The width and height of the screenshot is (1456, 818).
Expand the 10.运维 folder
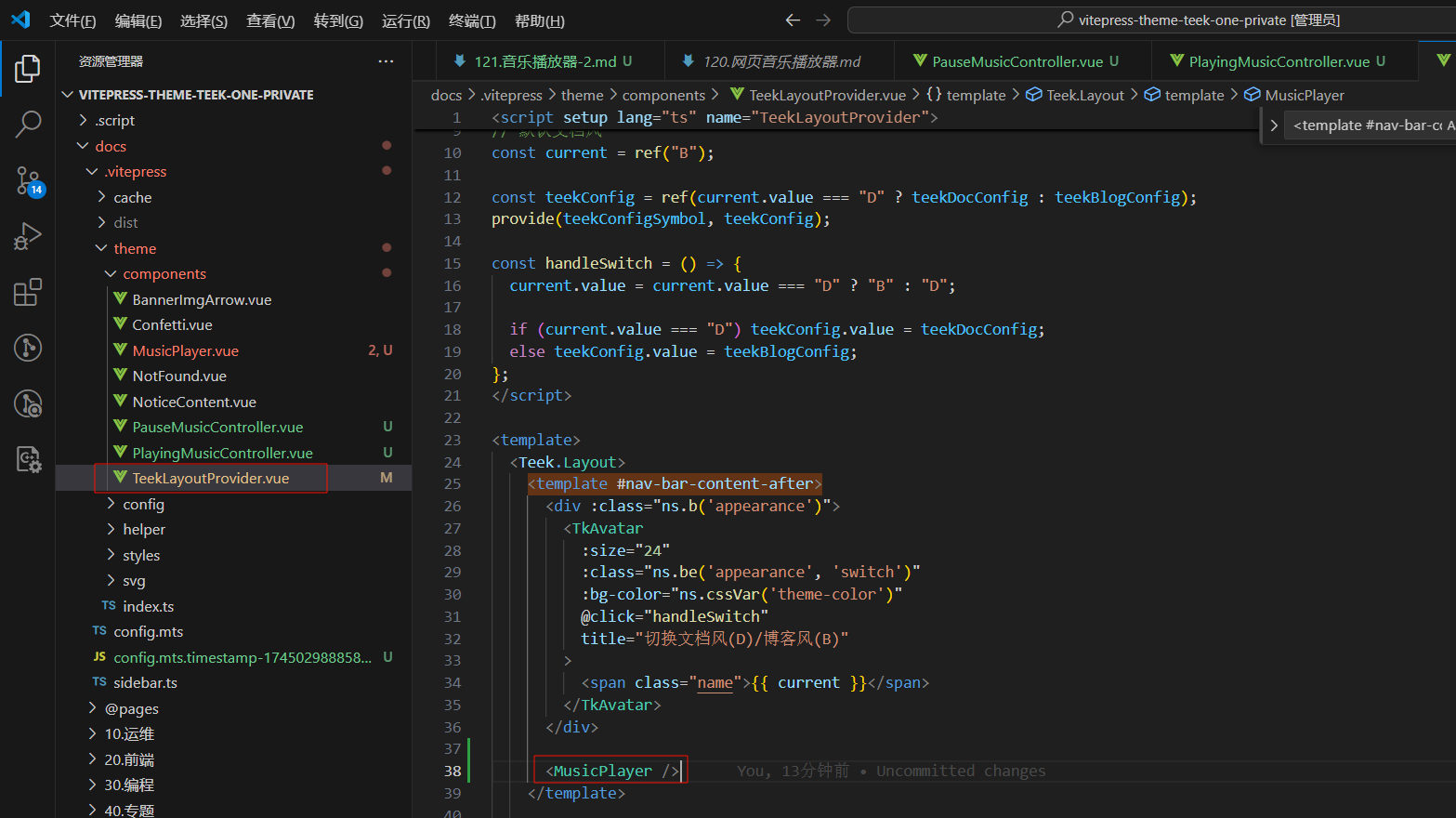click(x=92, y=733)
